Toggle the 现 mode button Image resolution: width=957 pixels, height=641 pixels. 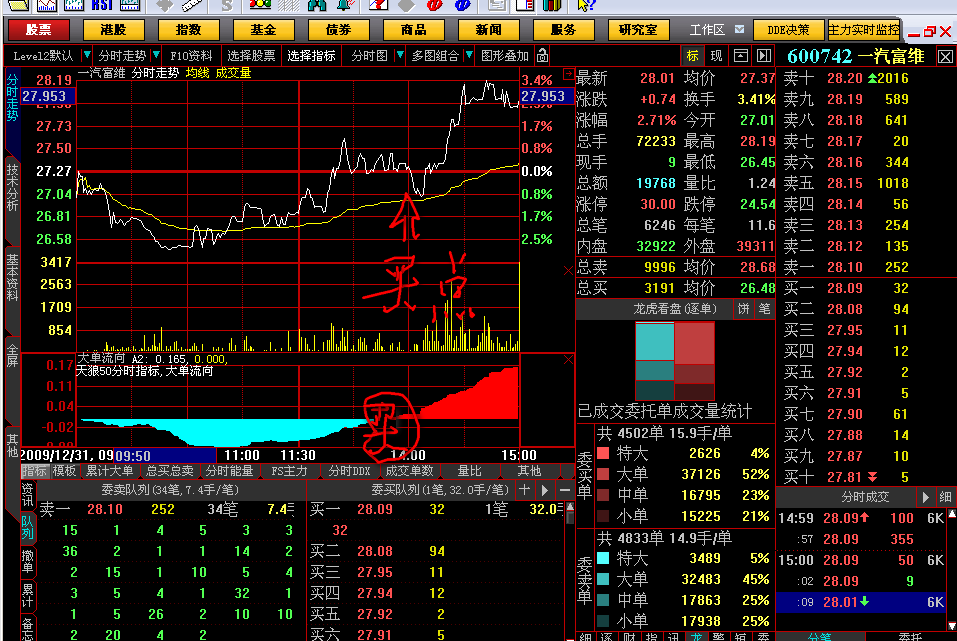point(716,56)
